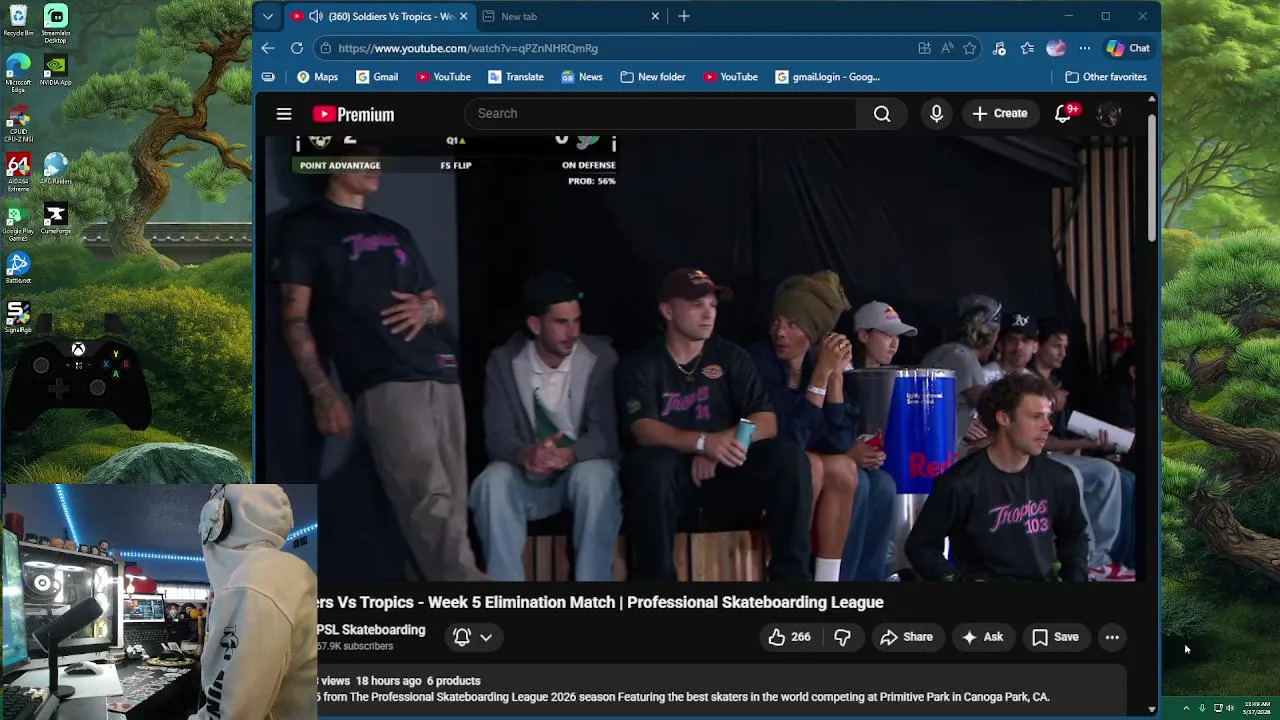Share the video

[906, 637]
